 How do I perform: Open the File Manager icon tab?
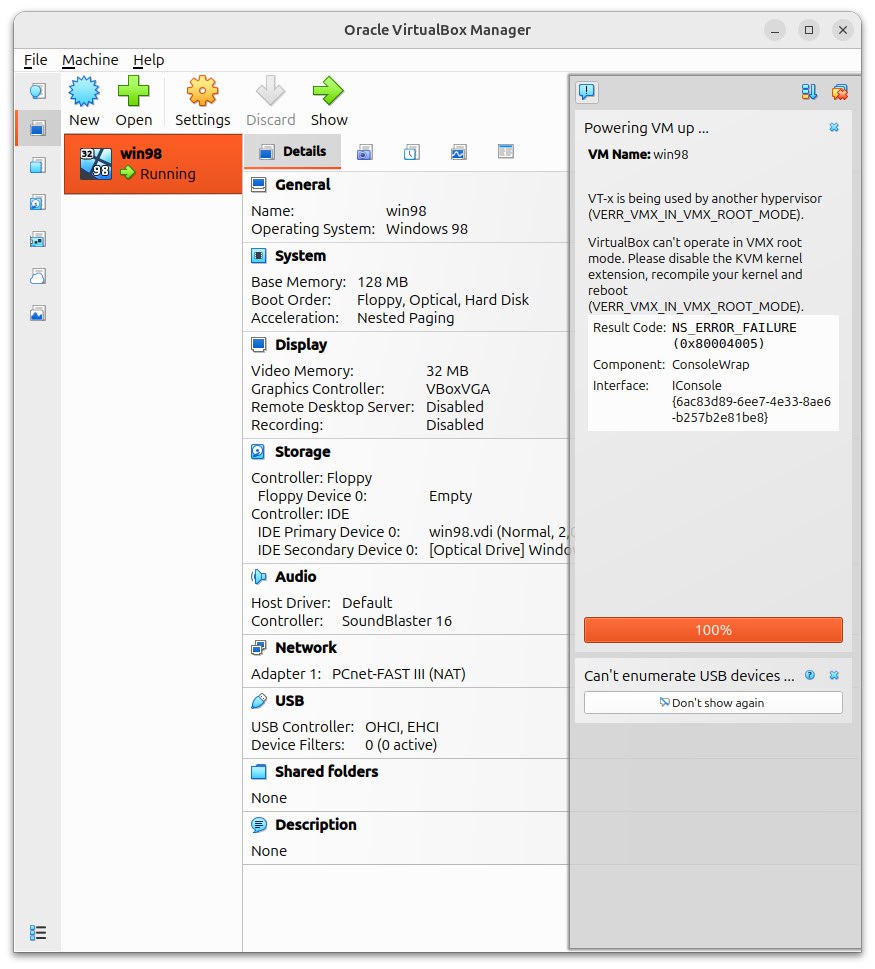tap(506, 152)
